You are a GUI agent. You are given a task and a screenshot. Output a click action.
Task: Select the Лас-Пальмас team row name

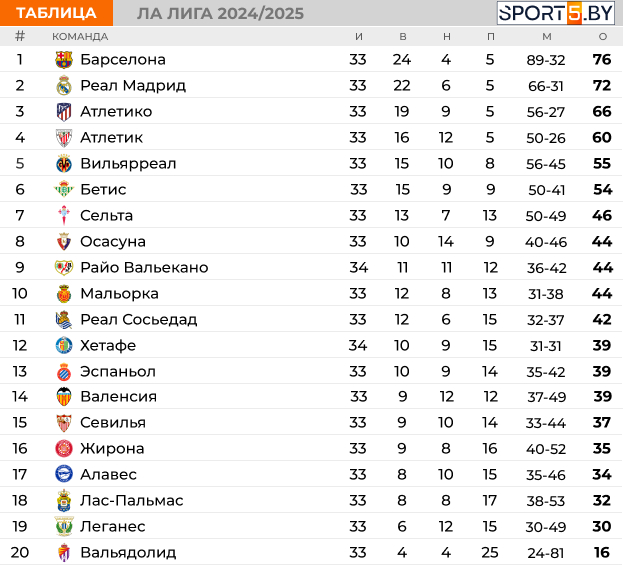(132, 500)
